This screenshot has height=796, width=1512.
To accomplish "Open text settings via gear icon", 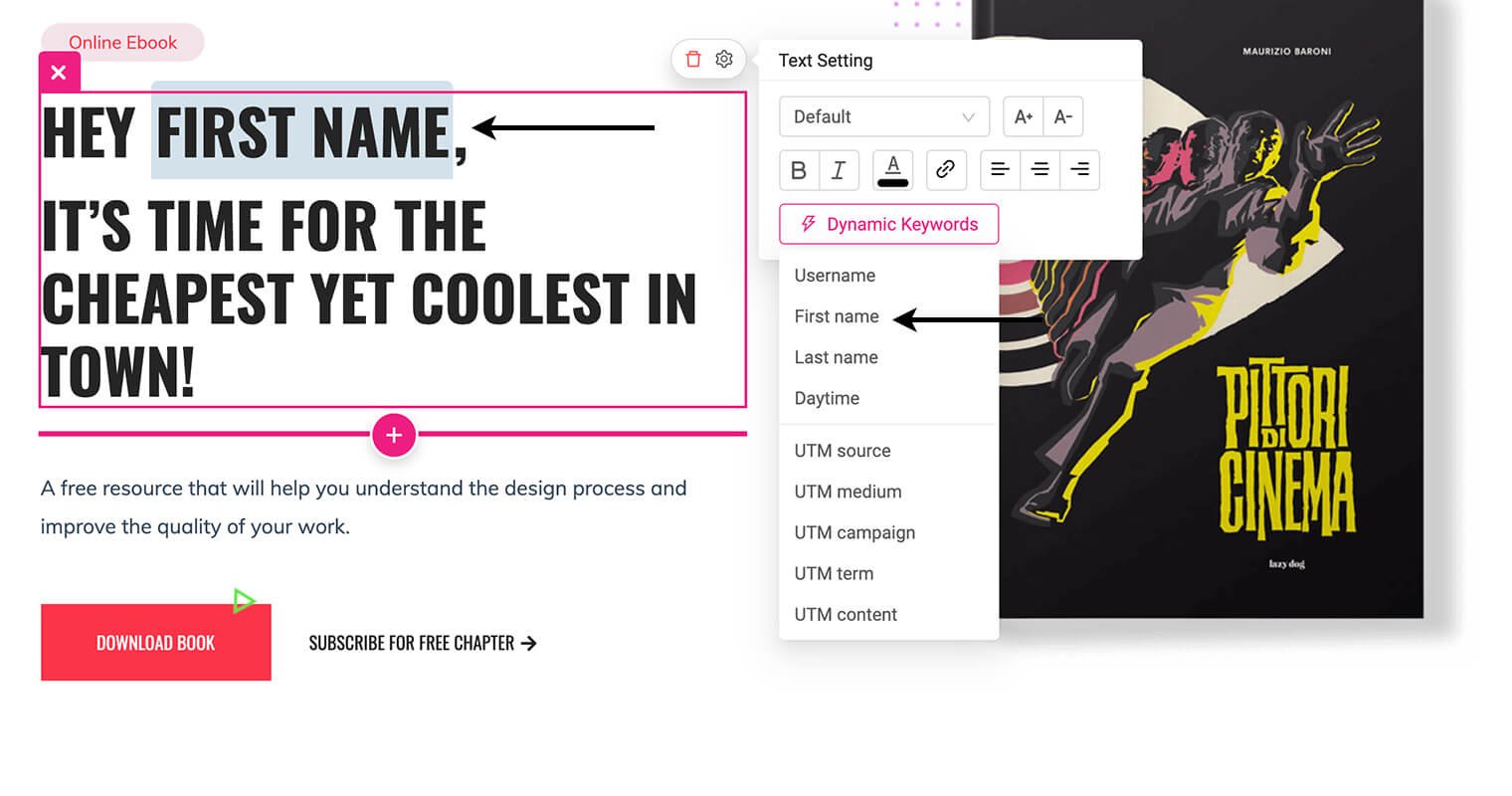I will coord(724,59).
